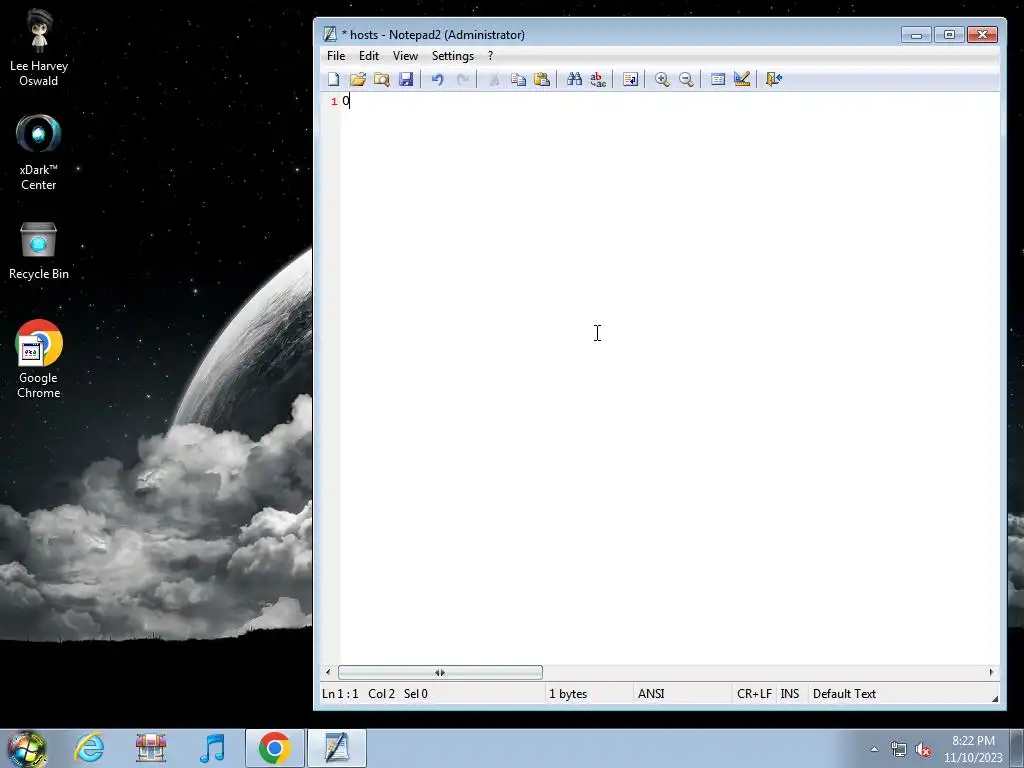Select the Recycle Bin desktop icon
The width and height of the screenshot is (1024, 768).
(x=39, y=251)
